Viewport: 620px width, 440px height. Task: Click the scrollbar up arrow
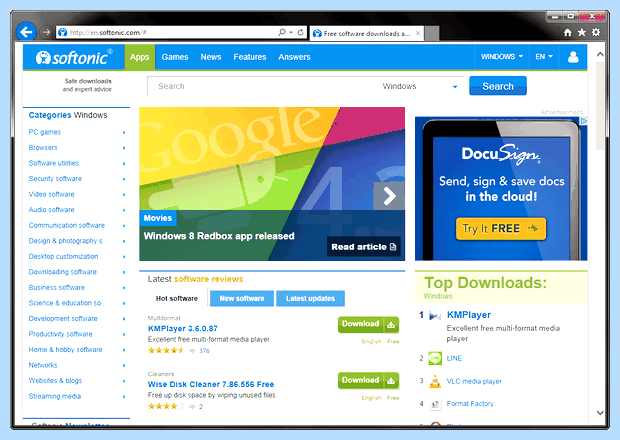[600, 55]
